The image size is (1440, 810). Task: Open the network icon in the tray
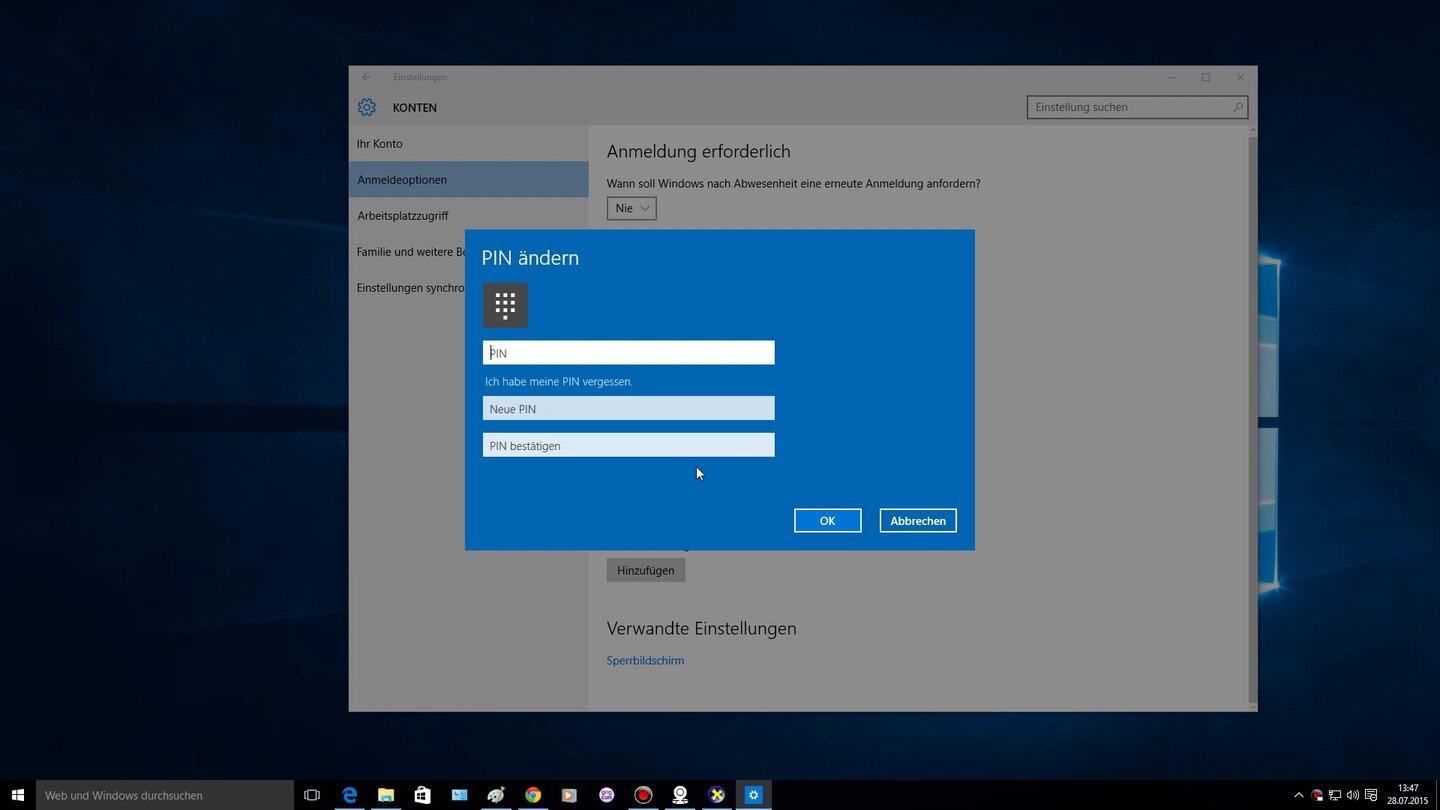(x=1335, y=795)
